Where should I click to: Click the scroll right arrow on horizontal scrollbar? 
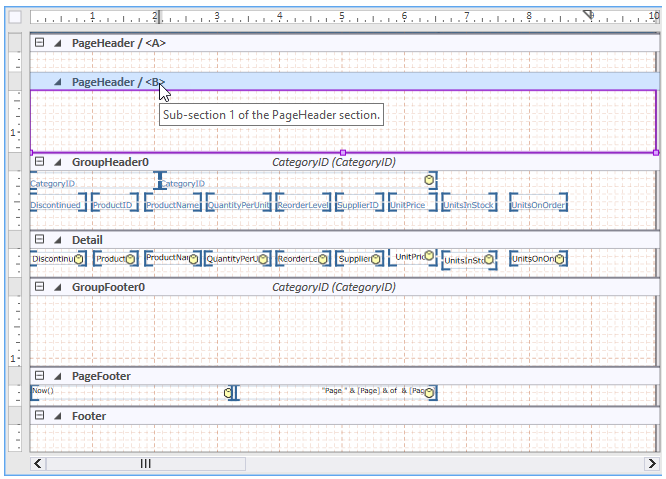coord(654,463)
